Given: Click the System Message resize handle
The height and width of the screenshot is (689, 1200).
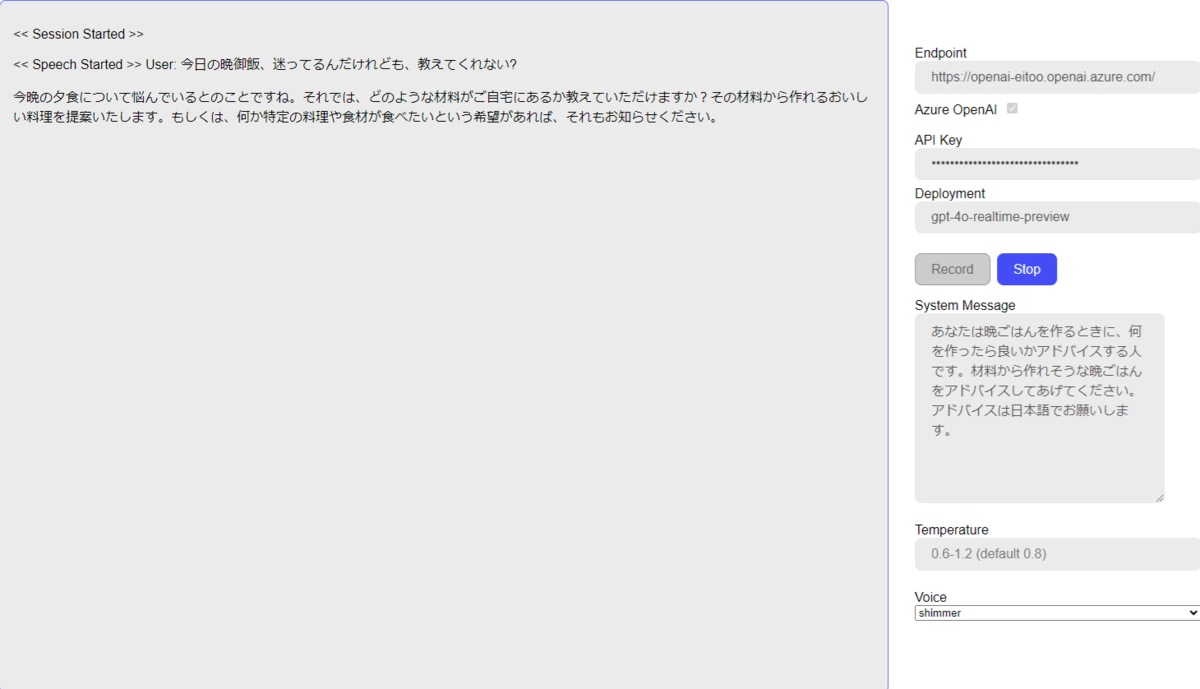Looking at the screenshot, I should pyautogui.click(x=1160, y=498).
